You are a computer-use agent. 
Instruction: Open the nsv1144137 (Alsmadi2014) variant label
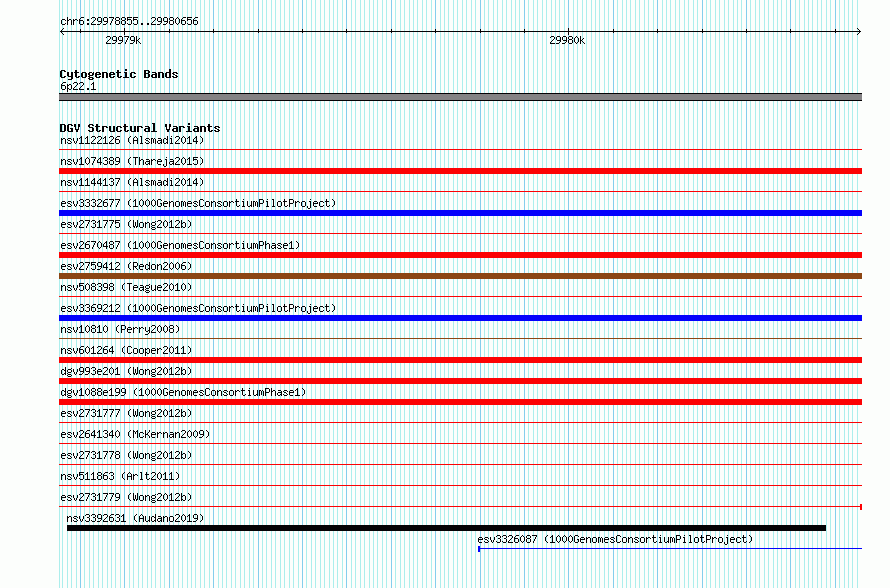(132, 182)
